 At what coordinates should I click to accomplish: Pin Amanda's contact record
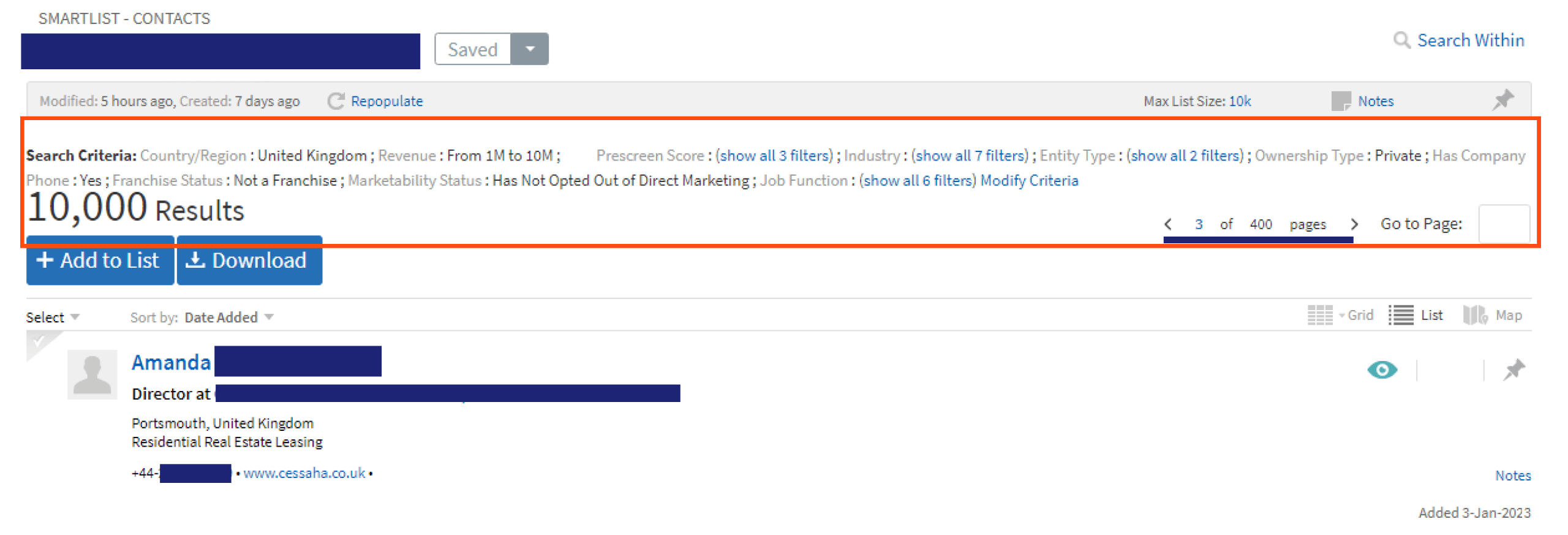1515,370
